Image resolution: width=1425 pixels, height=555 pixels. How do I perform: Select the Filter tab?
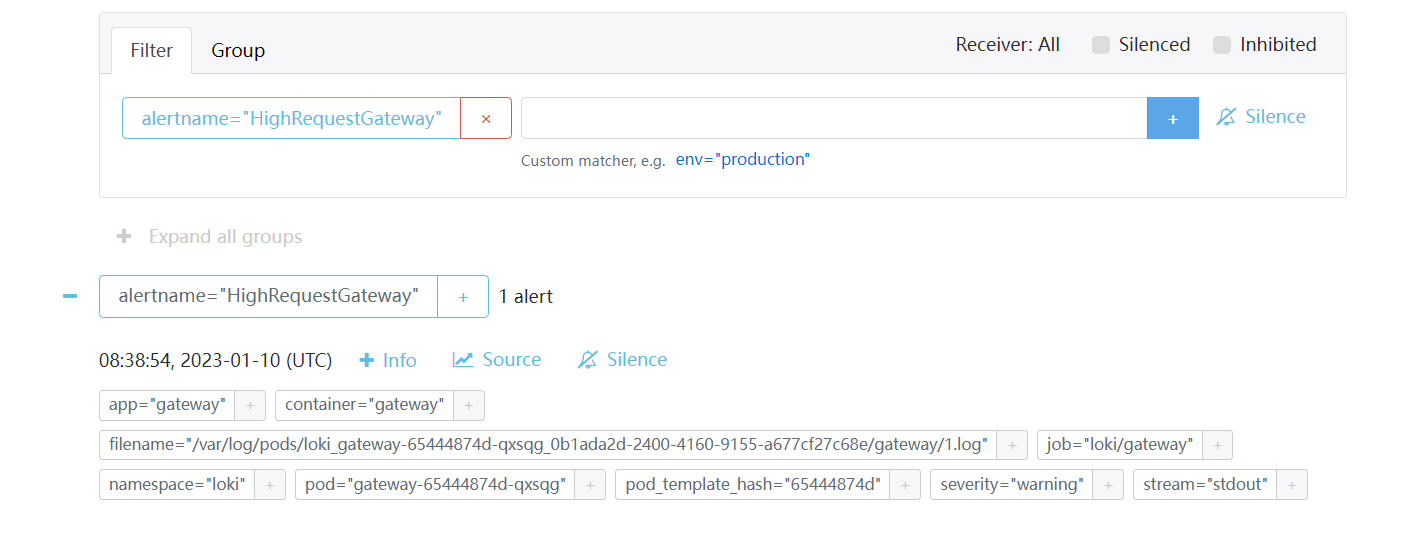click(x=152, y=50)
